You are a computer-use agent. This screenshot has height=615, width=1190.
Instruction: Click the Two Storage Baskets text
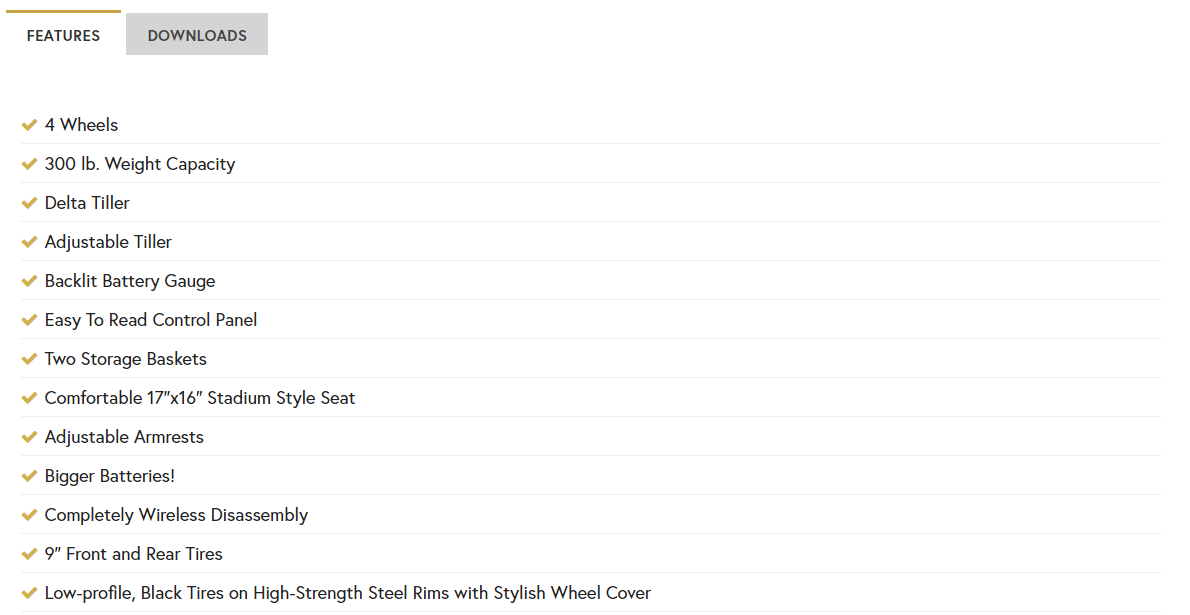pos(126,359)
